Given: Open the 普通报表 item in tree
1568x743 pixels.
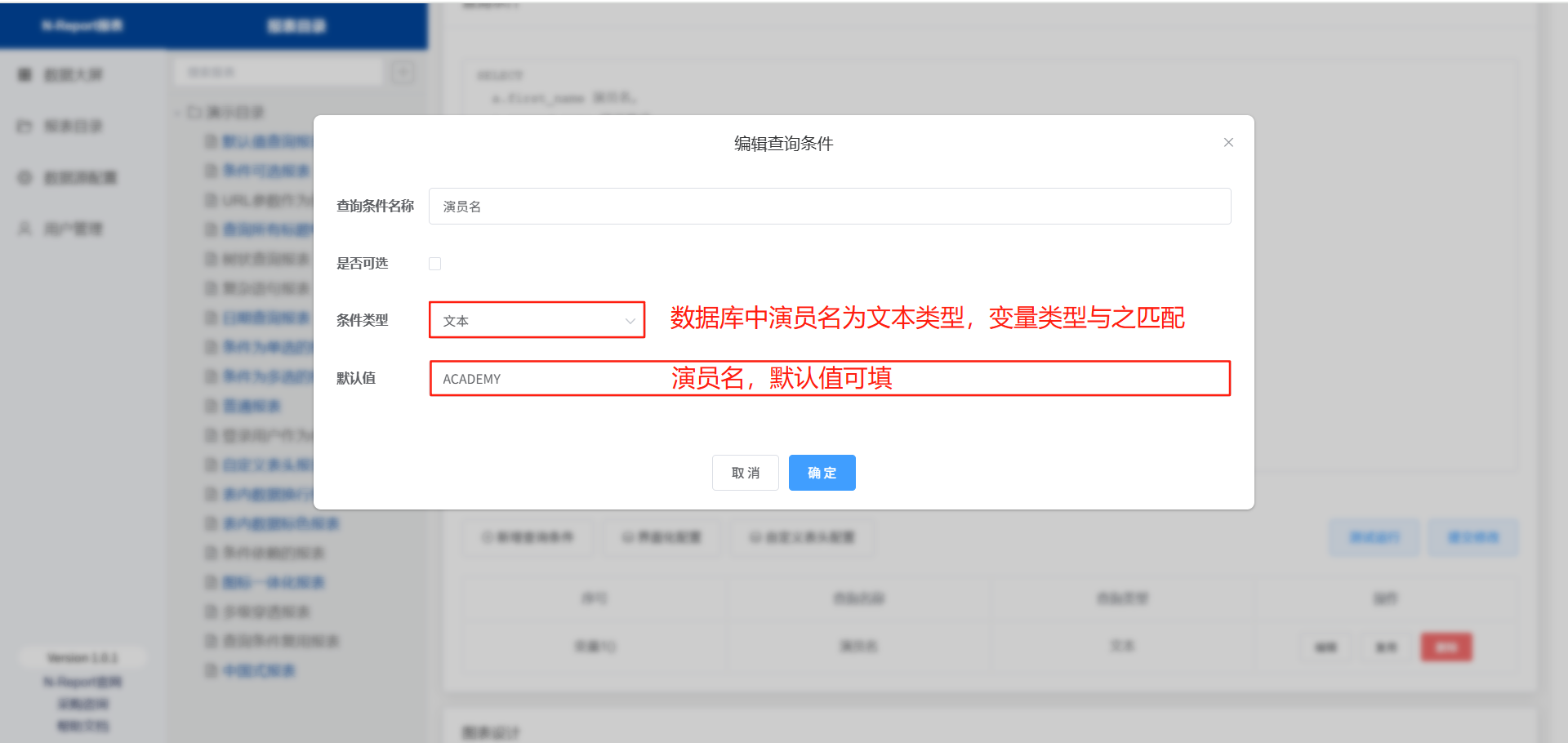Looking at the screenshot, I should click(252, 406).
